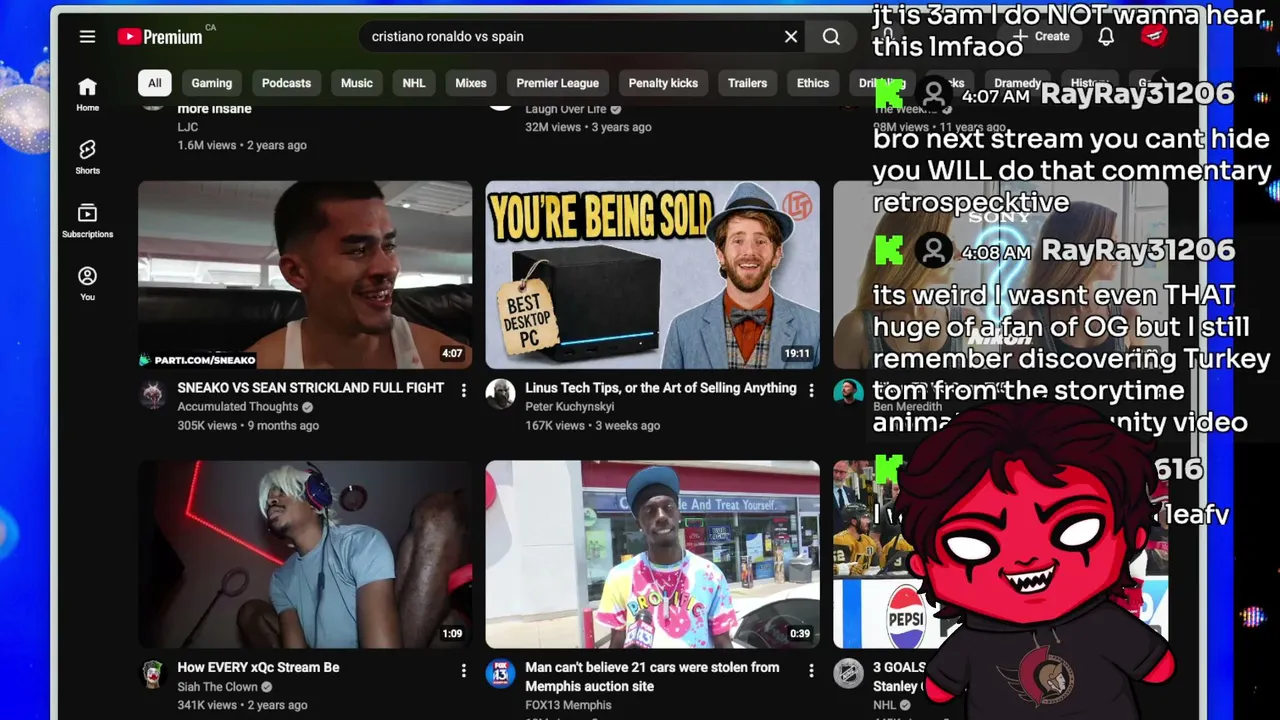Select the Podcasts filter chip
Image resolution: width=1280 pixels, height=720 pixels.
[286, 83]
